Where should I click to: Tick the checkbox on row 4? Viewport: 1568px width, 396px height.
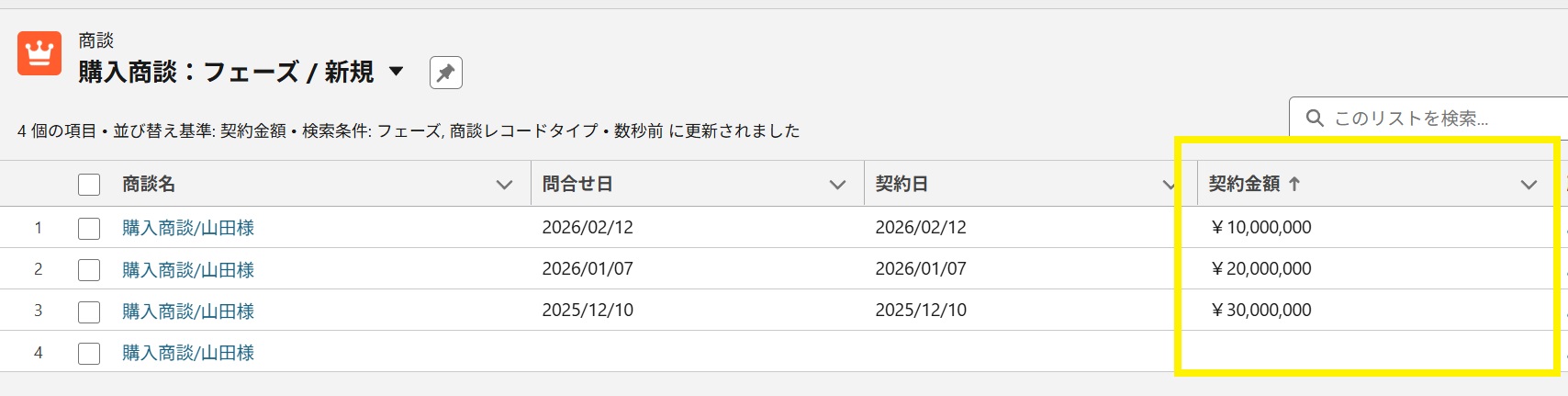[89, 353]
